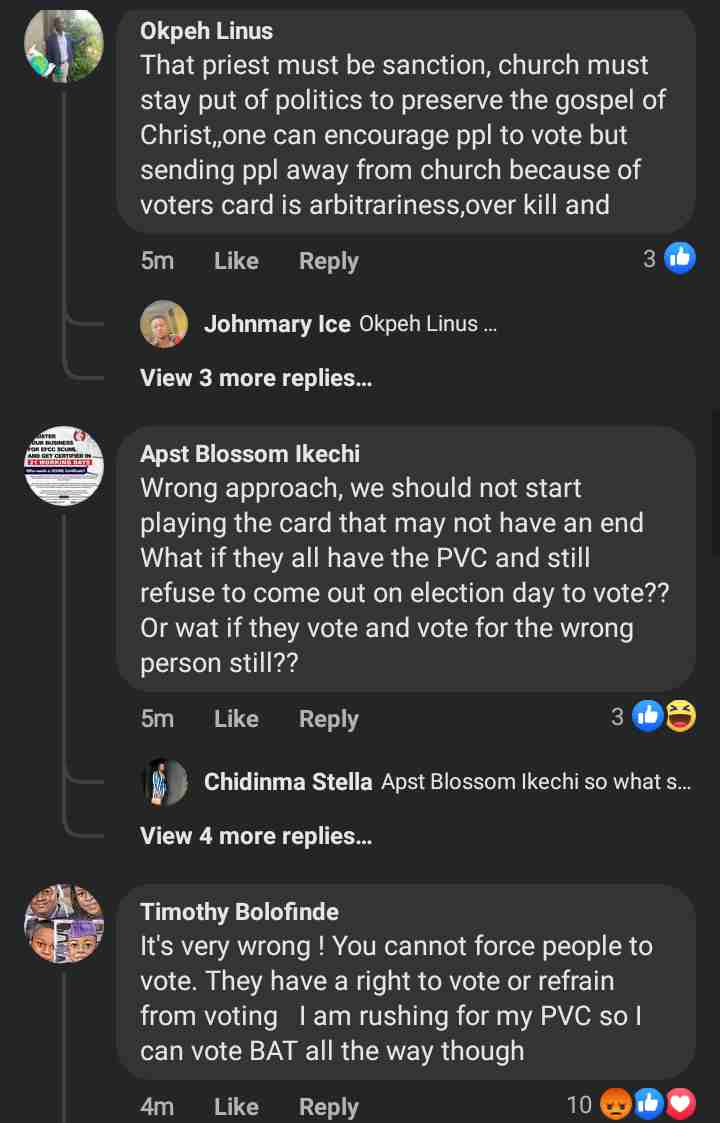Expand 'View 3 more replies…'
Screen dimensions: 720x1123
256,378
